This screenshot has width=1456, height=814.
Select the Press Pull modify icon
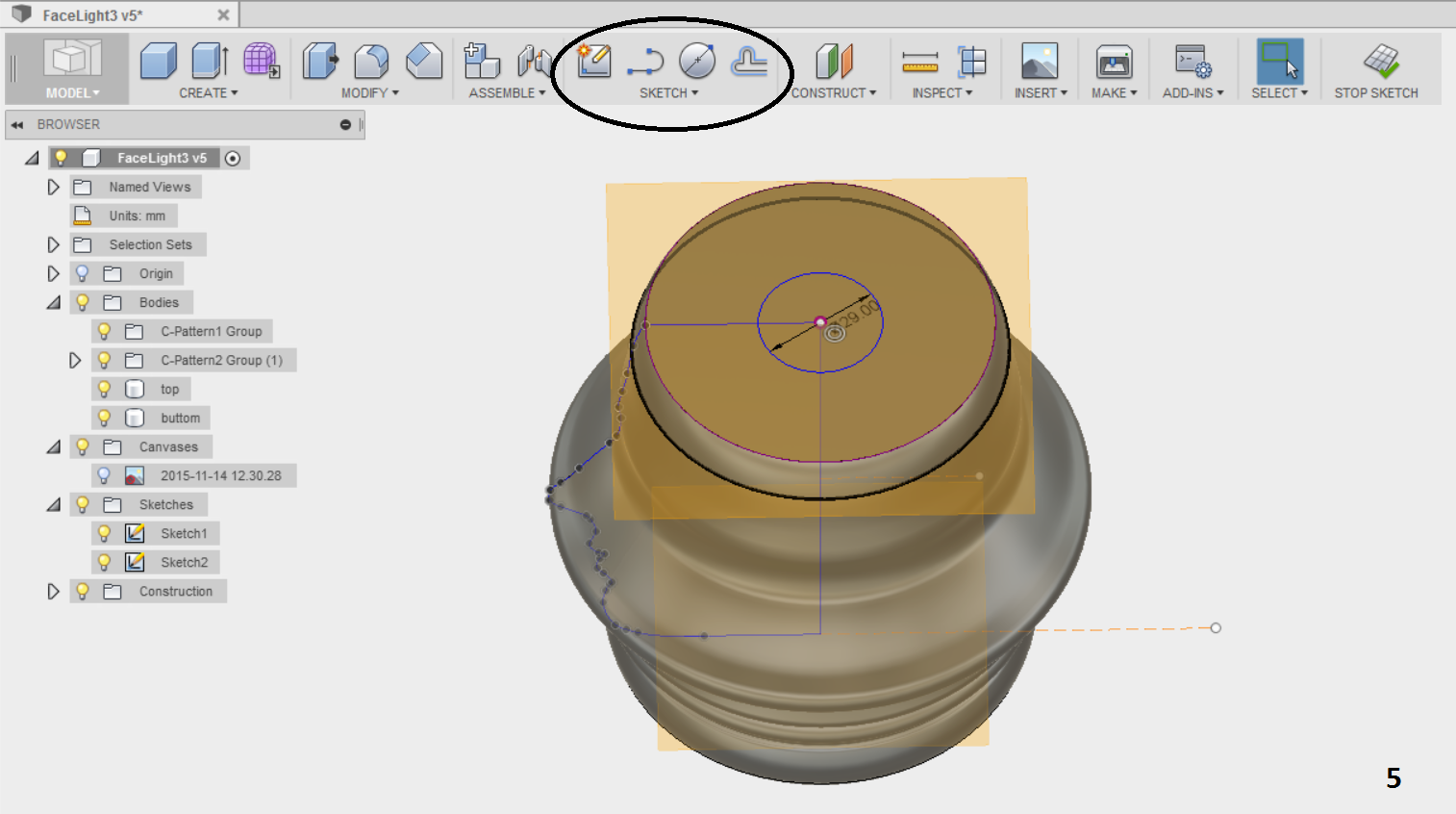320,61
